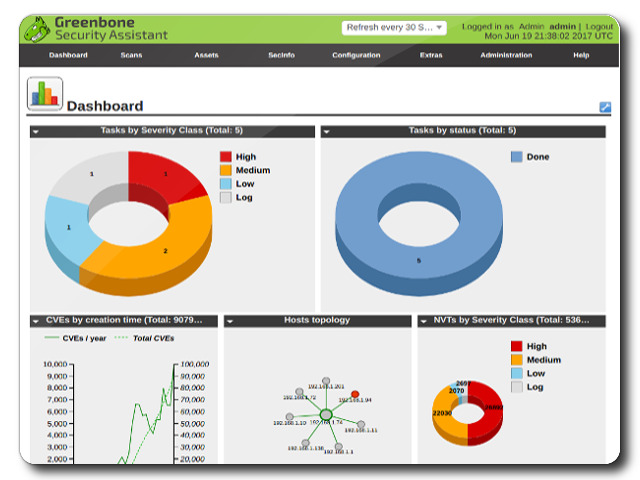Click the Logout link
Screen dimensions: 640x480
coord(599,27)
